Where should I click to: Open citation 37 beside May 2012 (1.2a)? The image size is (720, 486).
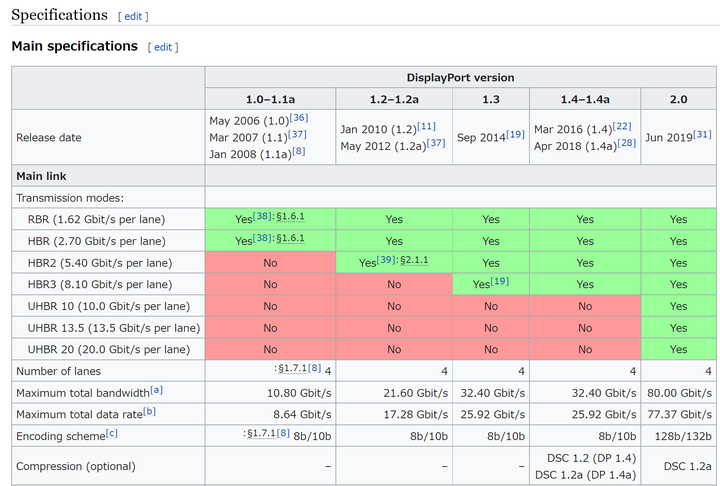[436, 142]
